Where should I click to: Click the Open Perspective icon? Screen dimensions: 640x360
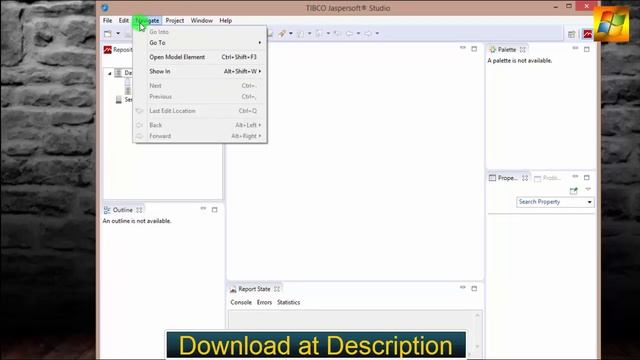571,34
